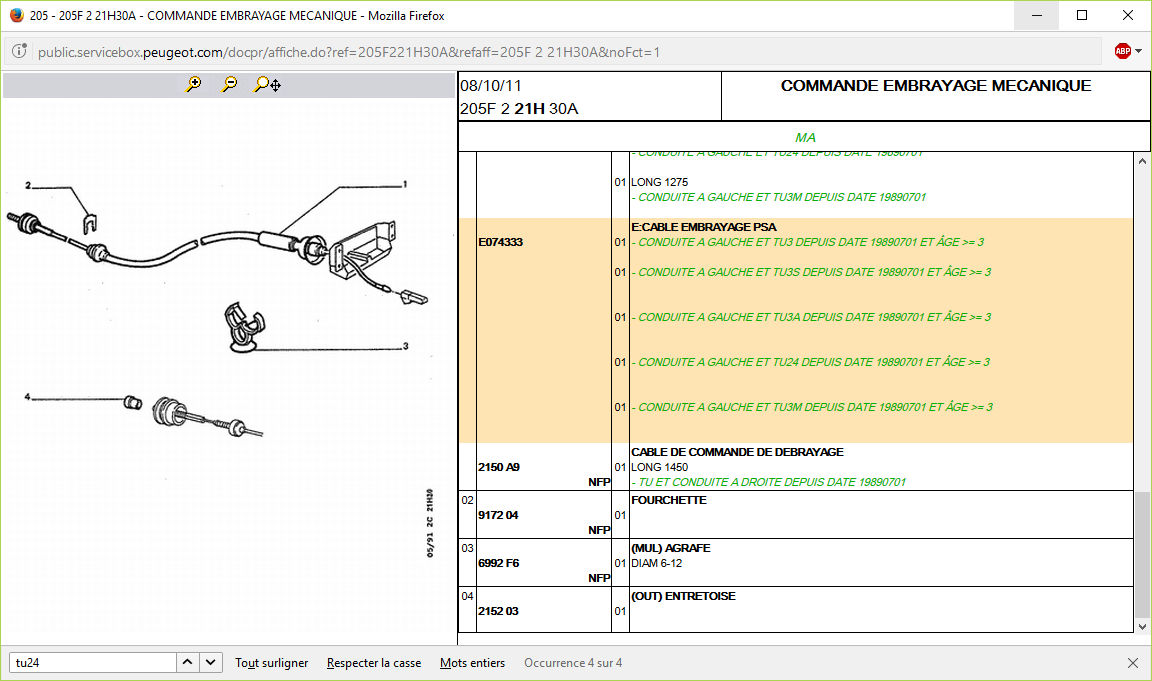Click callout number 4 on the diagram
The image size is (1152, 681).
[27, 397]
